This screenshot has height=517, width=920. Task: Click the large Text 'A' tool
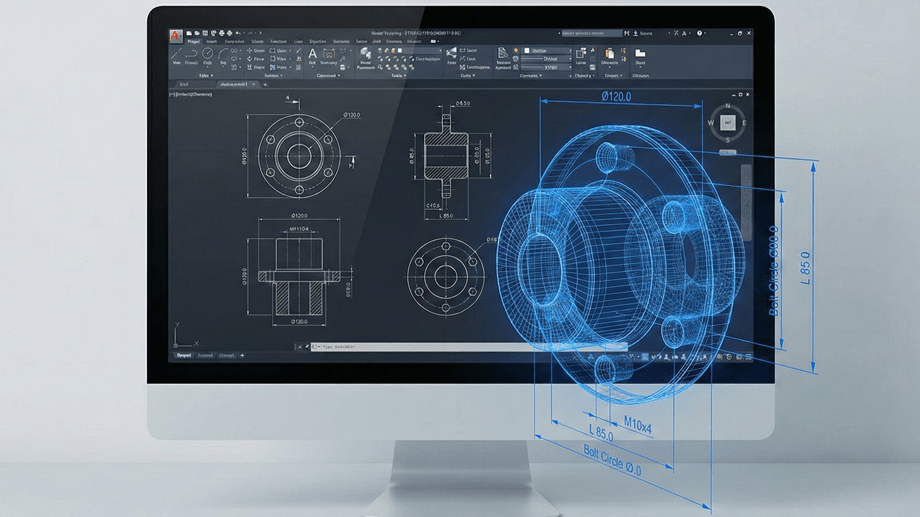click(312, 54)
